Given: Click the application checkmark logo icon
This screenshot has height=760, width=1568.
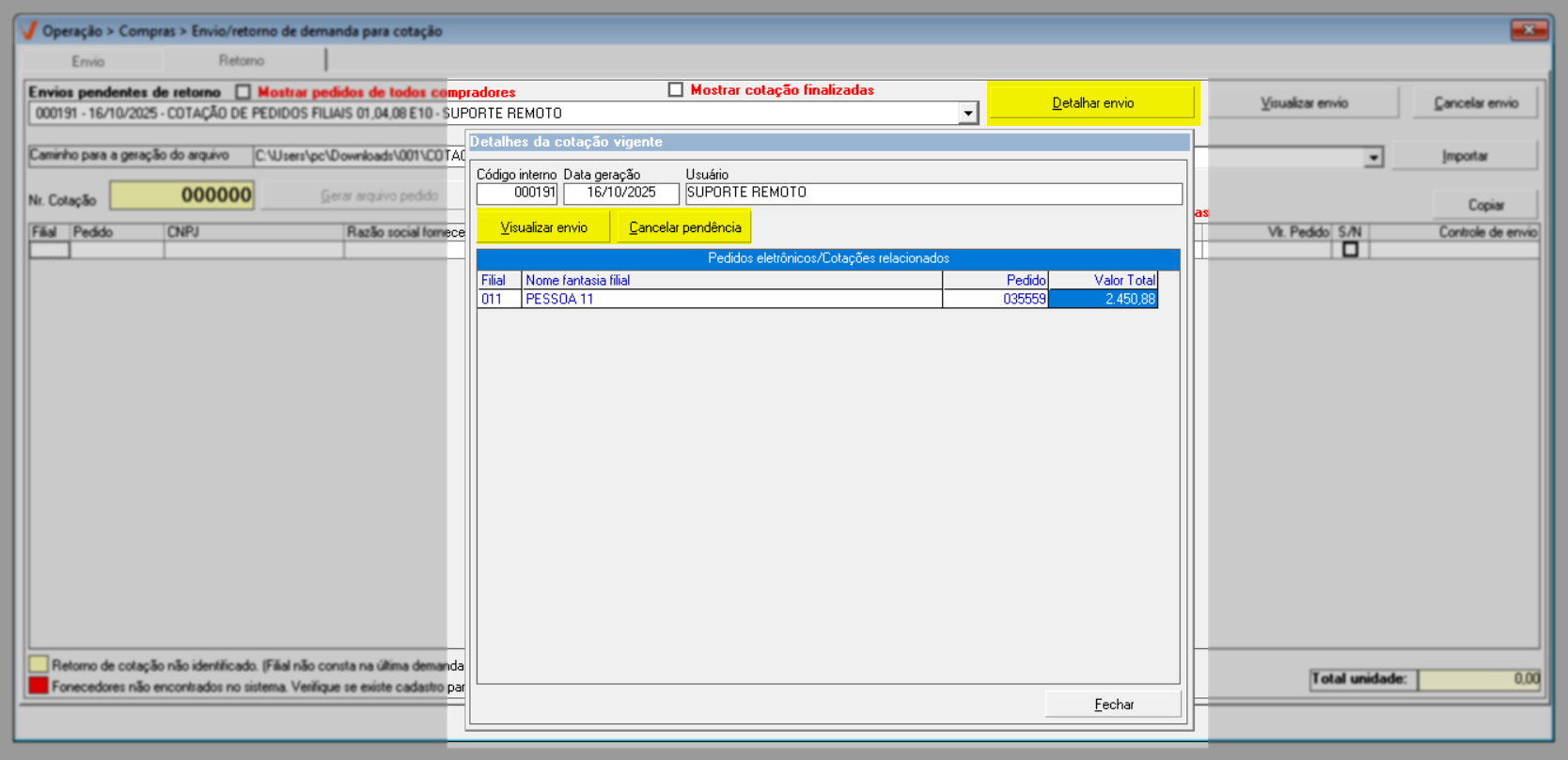Looking at the screenshot, I should [x=29, y=31].
